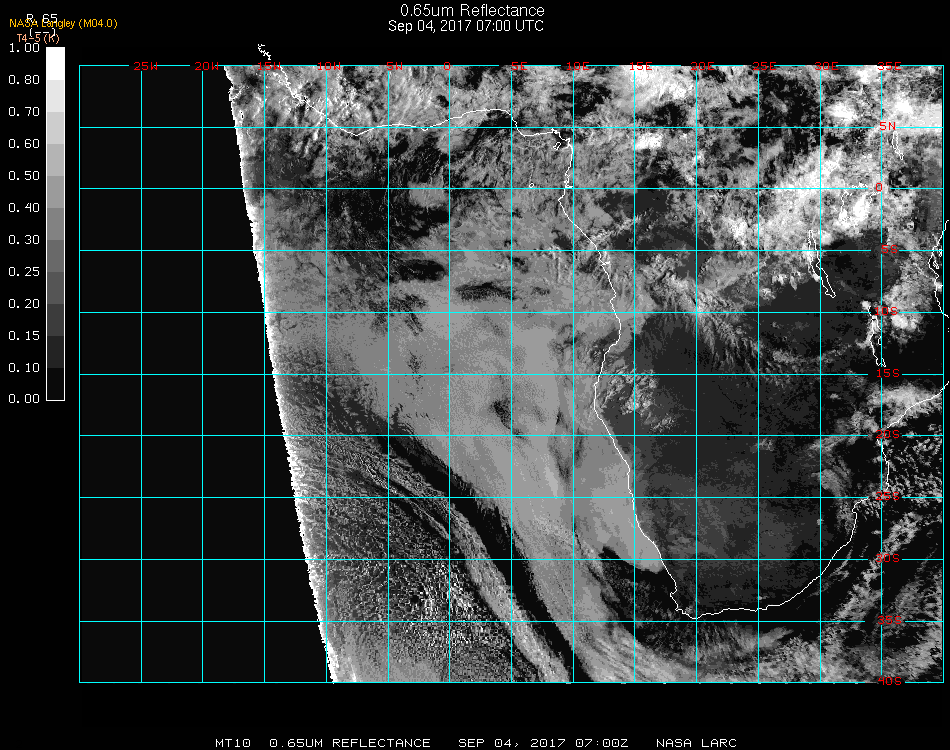
Task: Click the black bottom segment of the grayscale color bar
Action: point(55,383)
